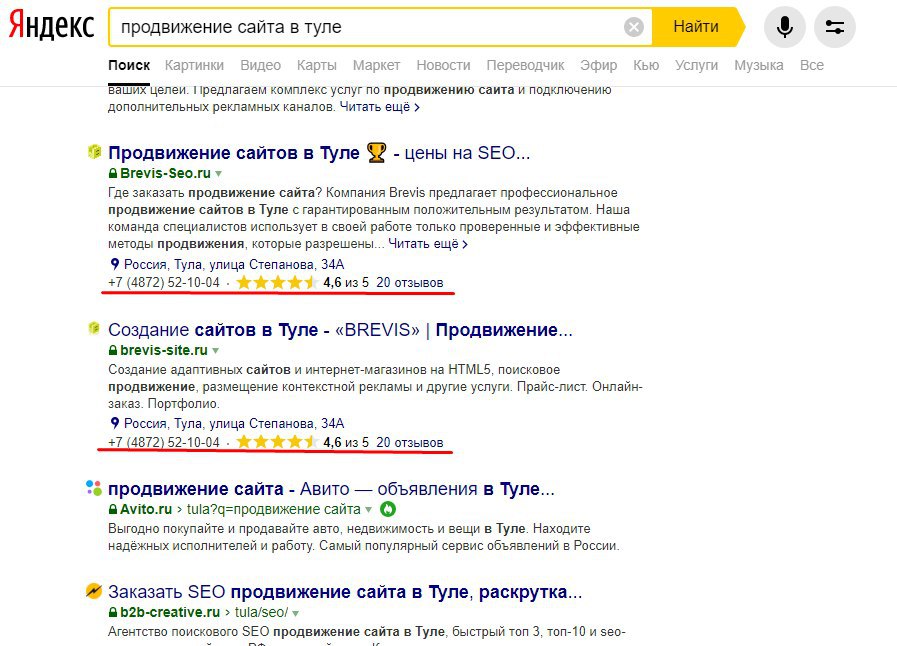
Task: Open '20 отзывов' under Brevis-Seo.ru
Action: (410, 283)
